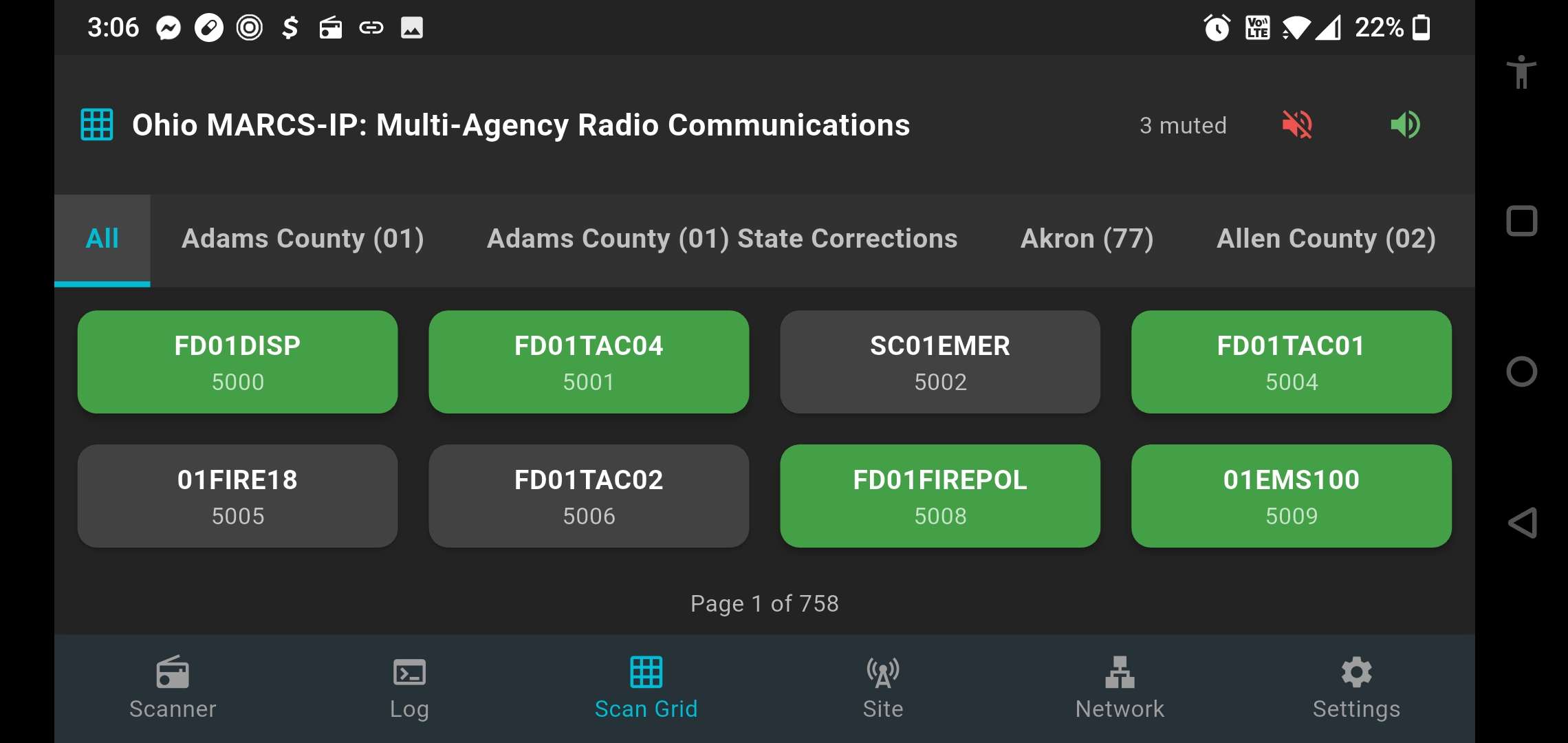The image size is (1568, 743).
Task: Toggle the SC01EMER 5002 talkgroup
Action: [x=940, y=362]
